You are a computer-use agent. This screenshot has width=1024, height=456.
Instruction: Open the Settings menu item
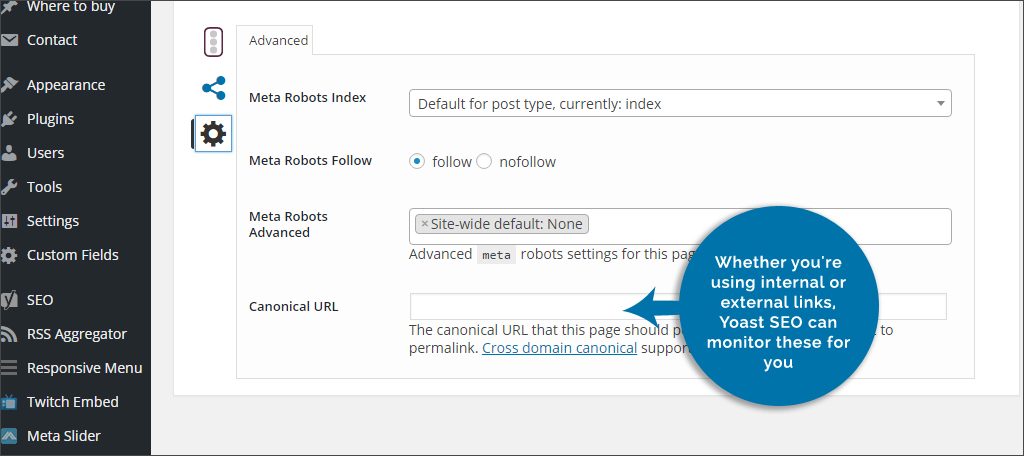[52, 221]
